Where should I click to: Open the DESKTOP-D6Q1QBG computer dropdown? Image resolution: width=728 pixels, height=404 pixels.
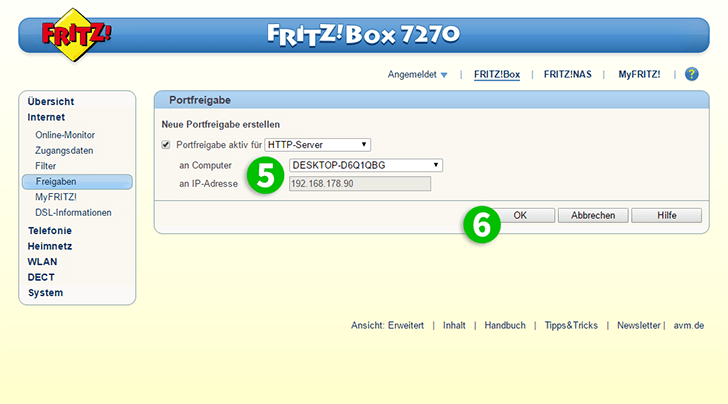pos(366,165)
